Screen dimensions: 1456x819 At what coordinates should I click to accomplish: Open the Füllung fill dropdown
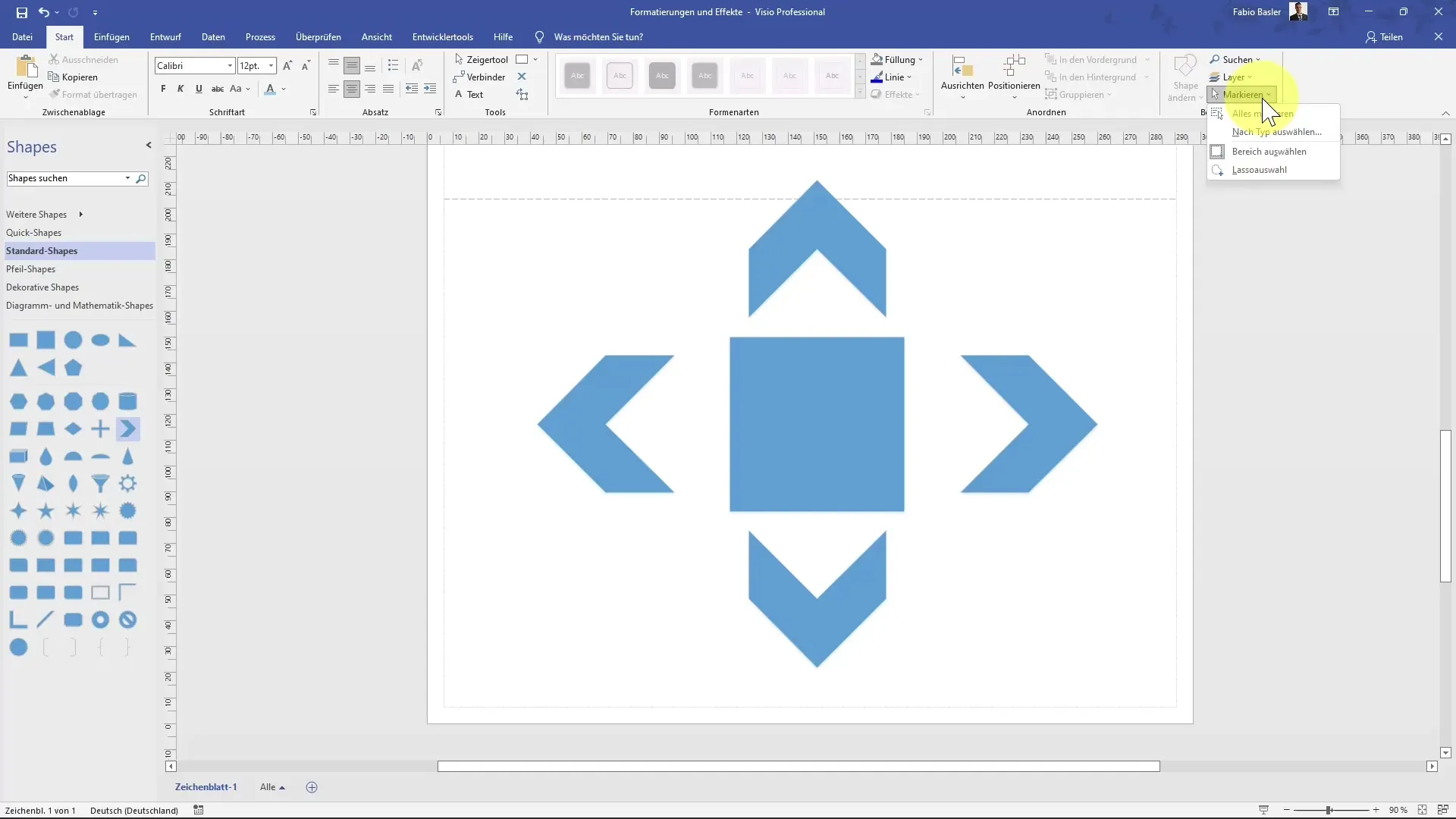pos(897,59)
